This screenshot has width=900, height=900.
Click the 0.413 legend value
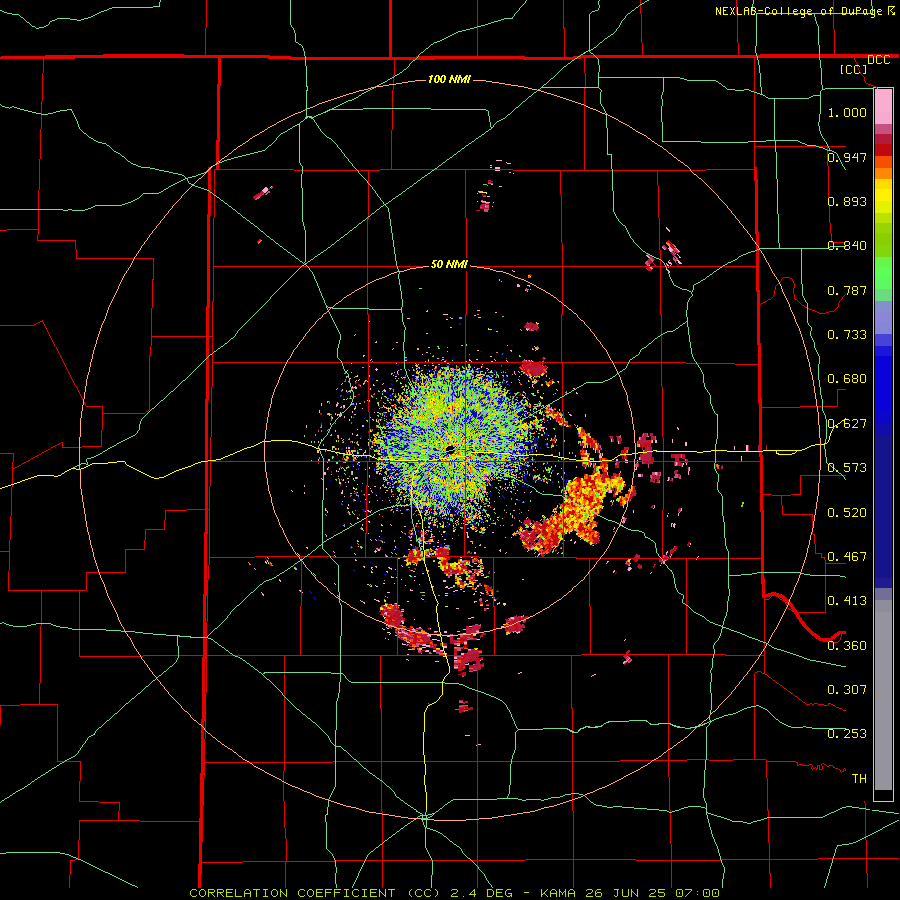click(x=847, y=601)
